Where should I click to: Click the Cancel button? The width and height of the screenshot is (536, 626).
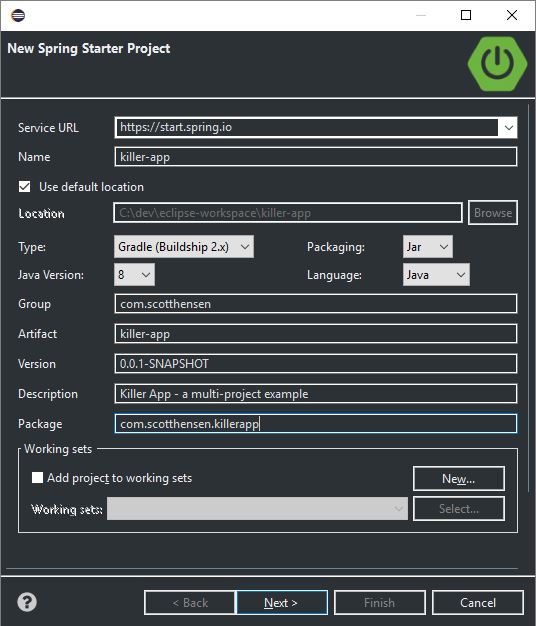coord(478,602)
